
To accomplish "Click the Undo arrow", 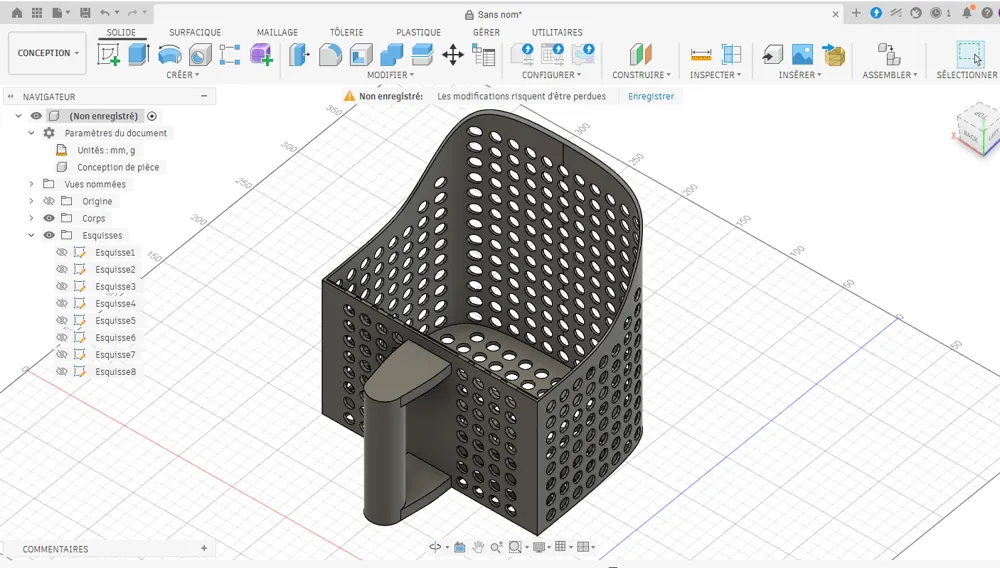I will (x=105, y=13).
